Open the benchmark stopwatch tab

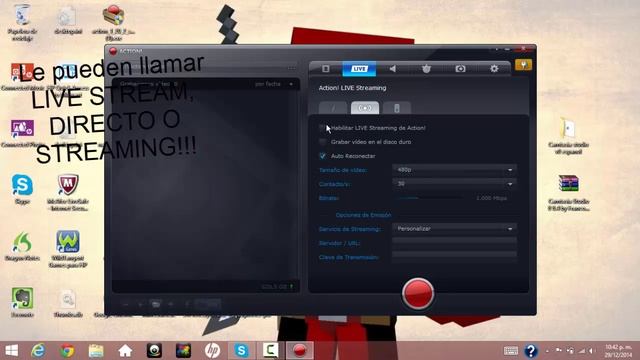427,69
